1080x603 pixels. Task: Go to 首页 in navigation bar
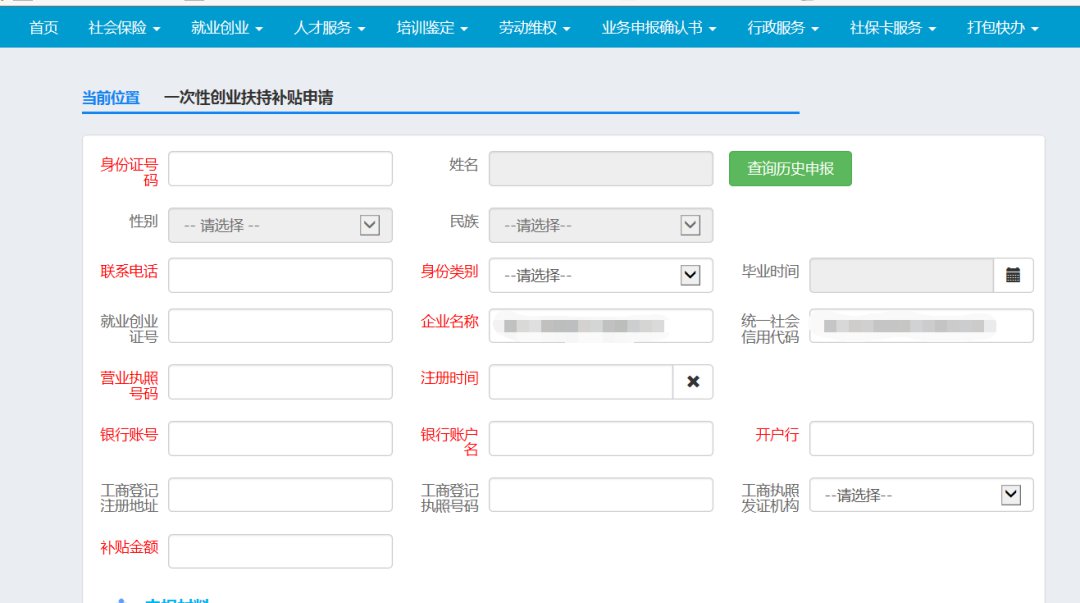(x=44, y=28)
